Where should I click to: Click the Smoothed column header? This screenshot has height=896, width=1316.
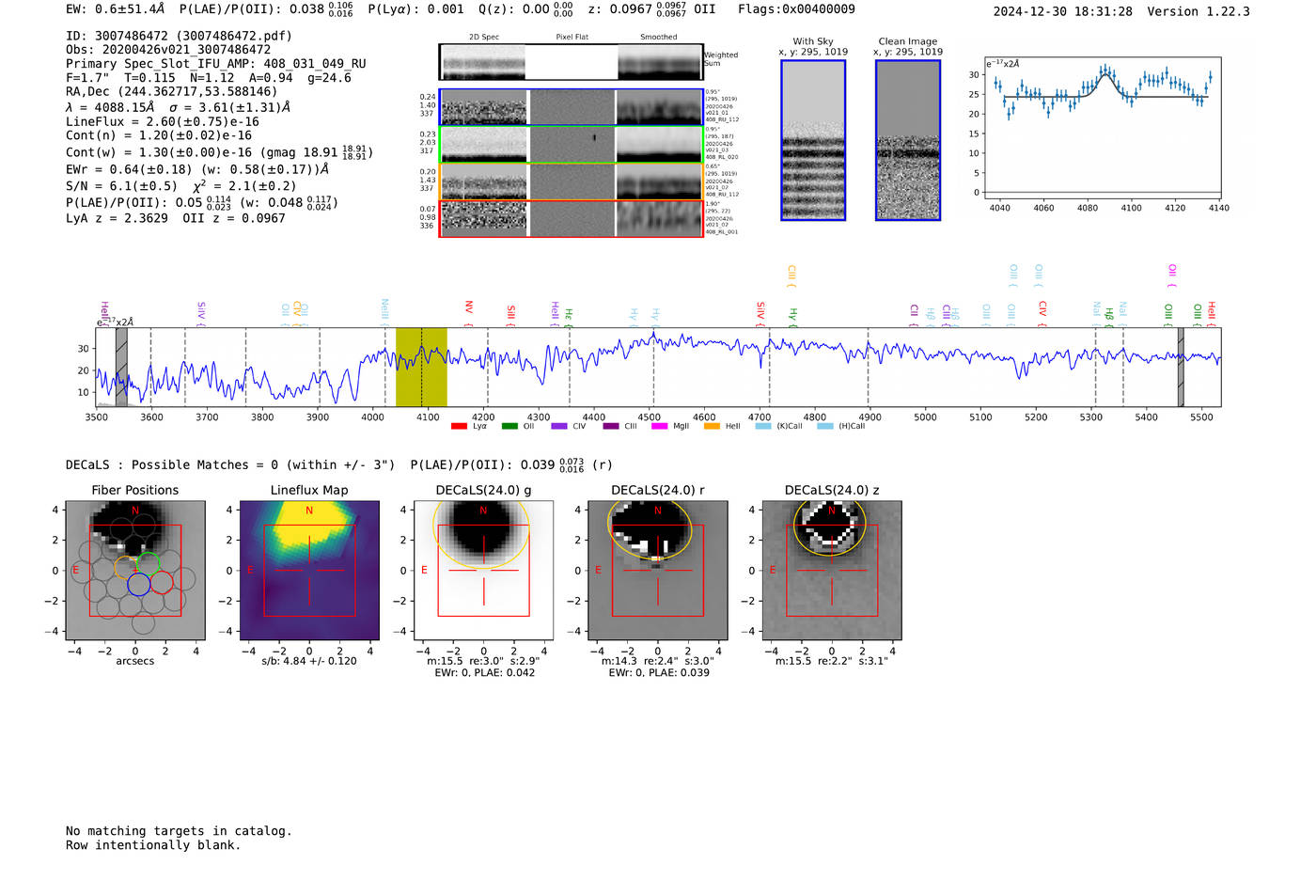click(x=659, y=37)
